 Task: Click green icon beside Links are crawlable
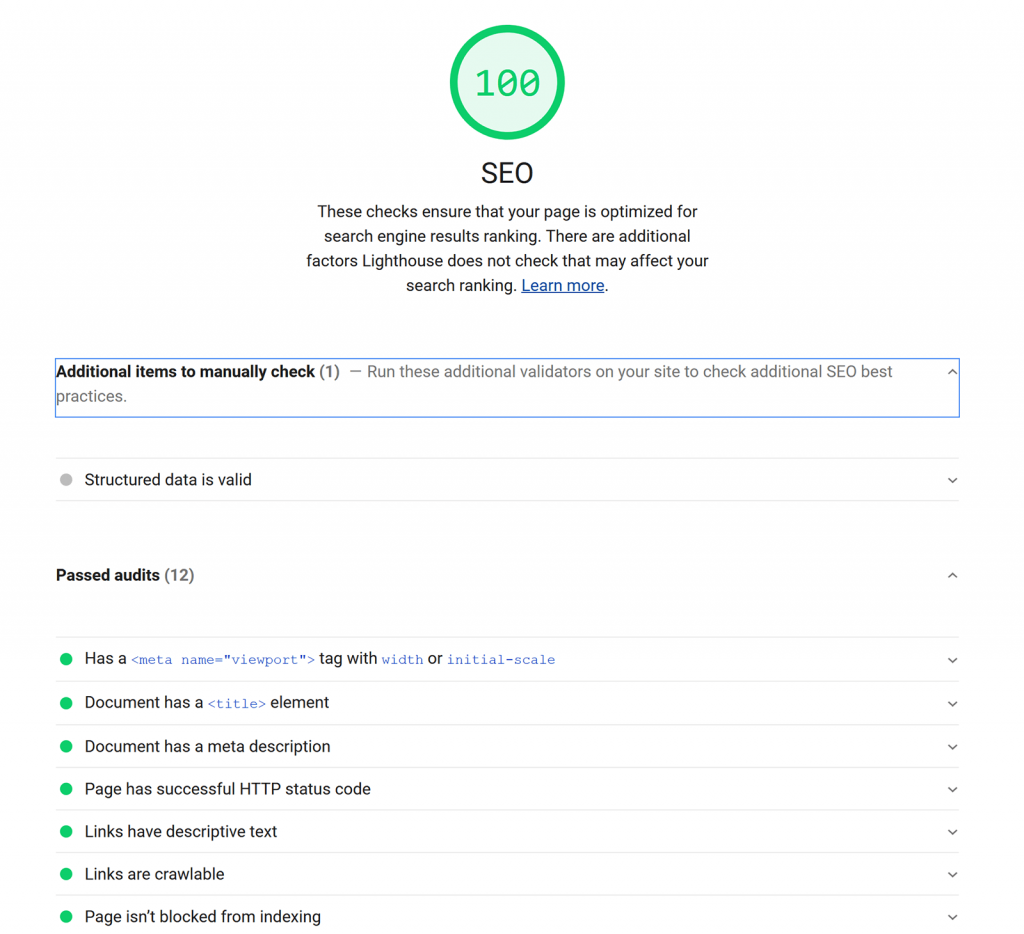pyautogui.click(x=66, y=874)
